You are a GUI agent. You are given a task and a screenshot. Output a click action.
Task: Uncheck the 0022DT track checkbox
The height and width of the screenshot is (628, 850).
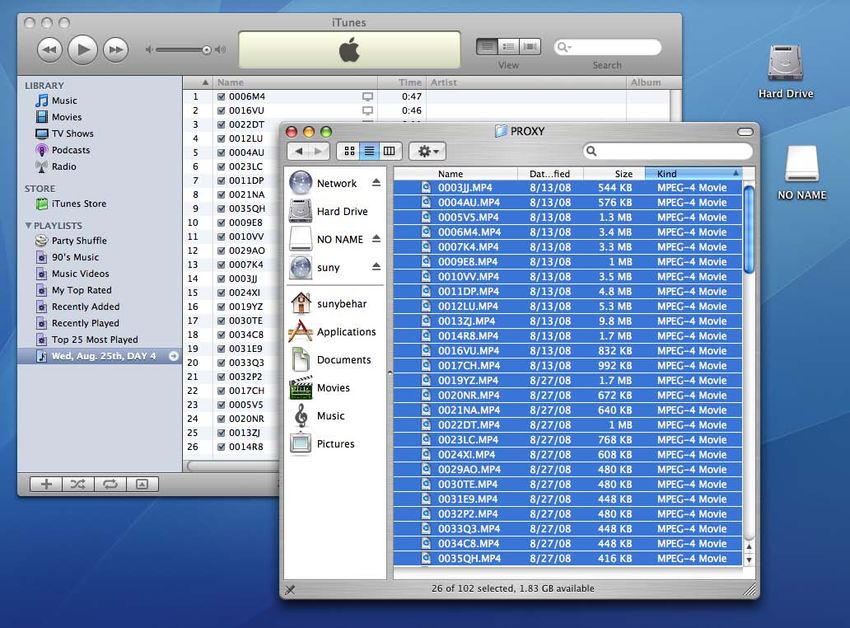click(x=221, y=125)
